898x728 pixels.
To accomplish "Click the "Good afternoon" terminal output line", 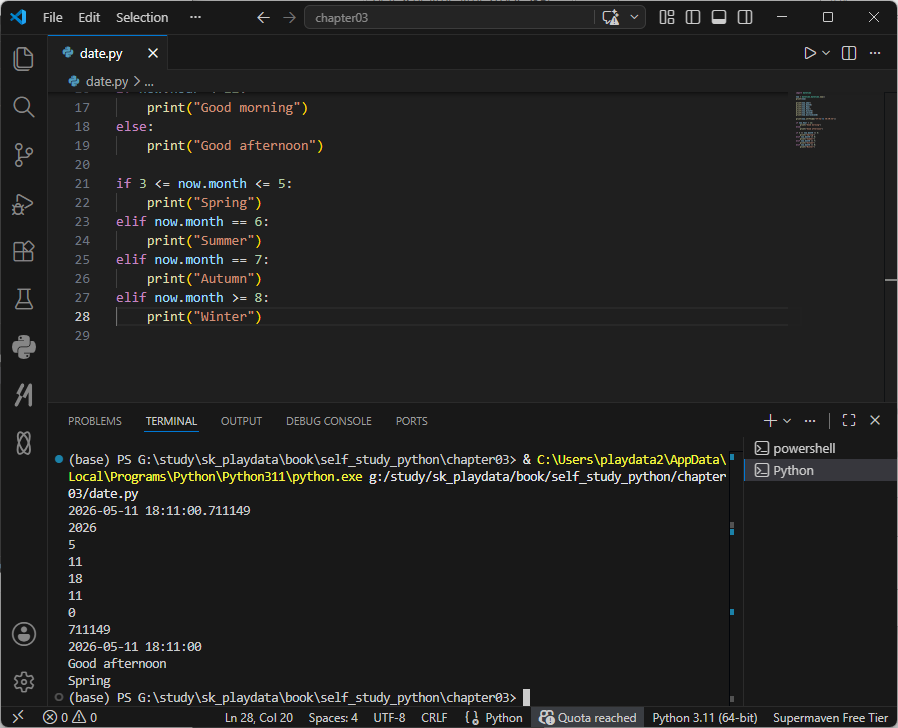I will click(117, 663).
